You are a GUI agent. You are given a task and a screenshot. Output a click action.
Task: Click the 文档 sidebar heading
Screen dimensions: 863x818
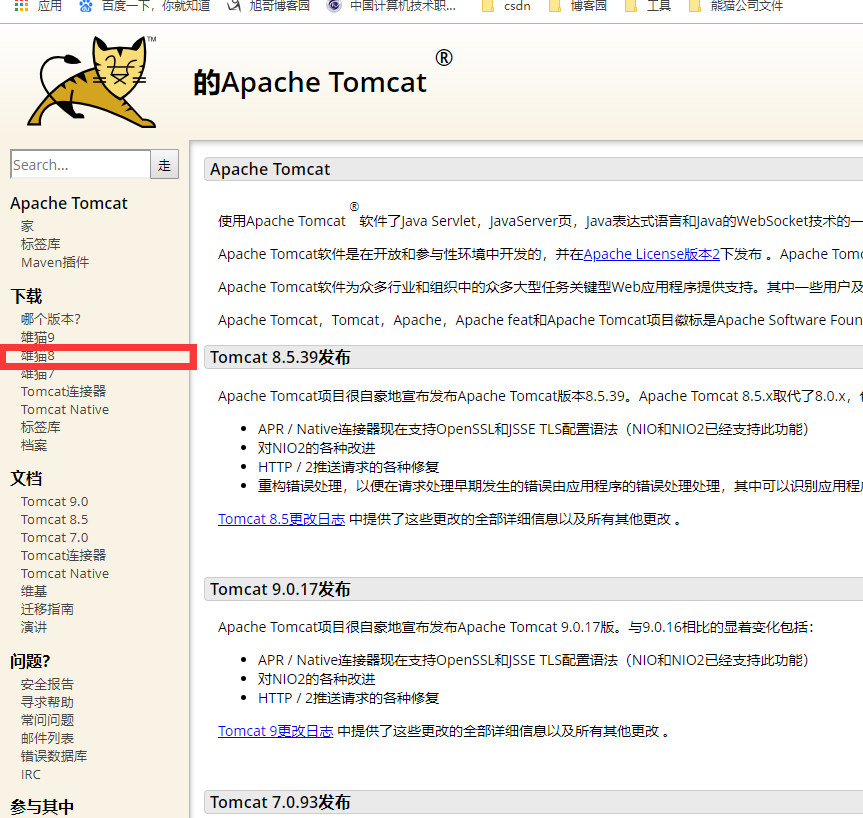(x=26, y=478)
